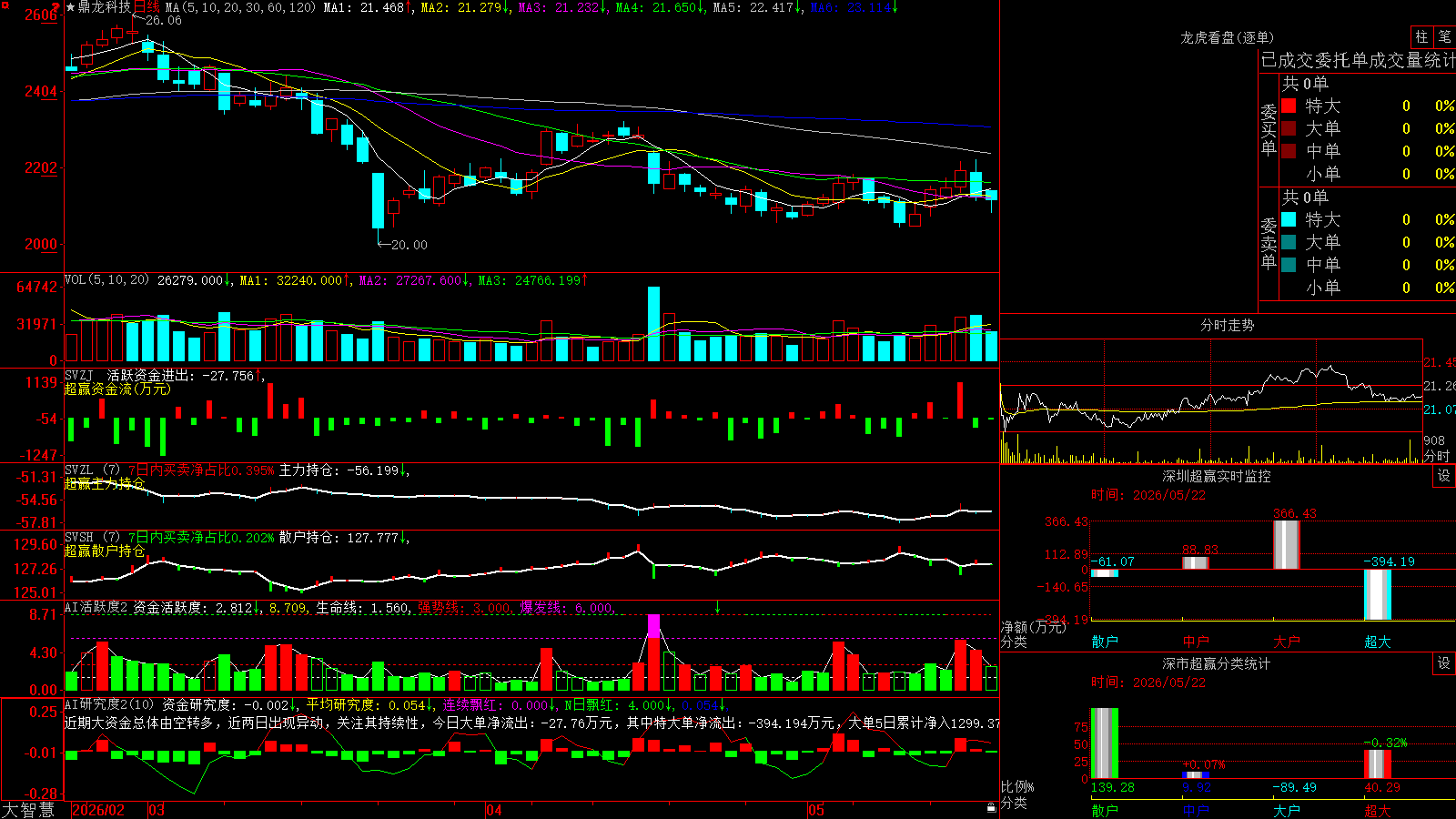Click the 03 month marker on the time axis

click(157, 810)
